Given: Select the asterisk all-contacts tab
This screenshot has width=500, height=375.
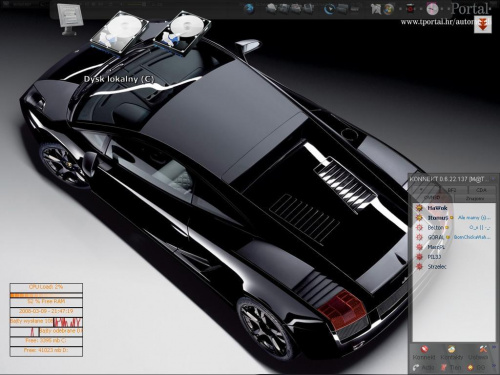Looking at the screenshot, I should tap(421, 189).
